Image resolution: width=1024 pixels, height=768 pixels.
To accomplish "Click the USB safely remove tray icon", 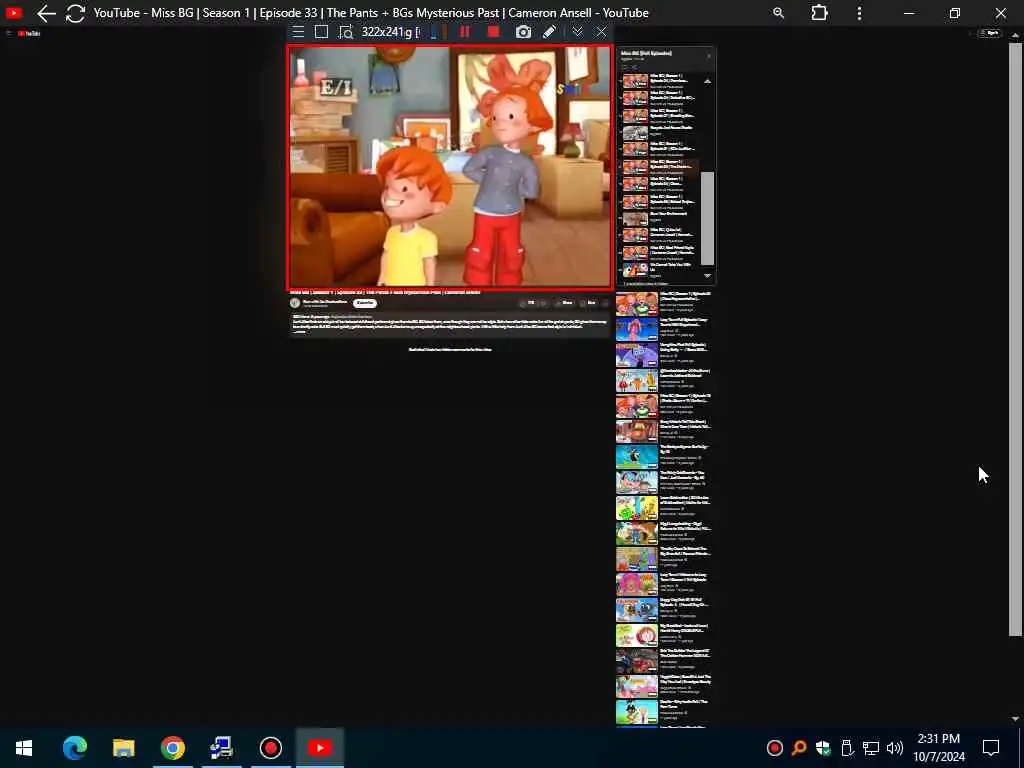I will (x=846, y=747).
